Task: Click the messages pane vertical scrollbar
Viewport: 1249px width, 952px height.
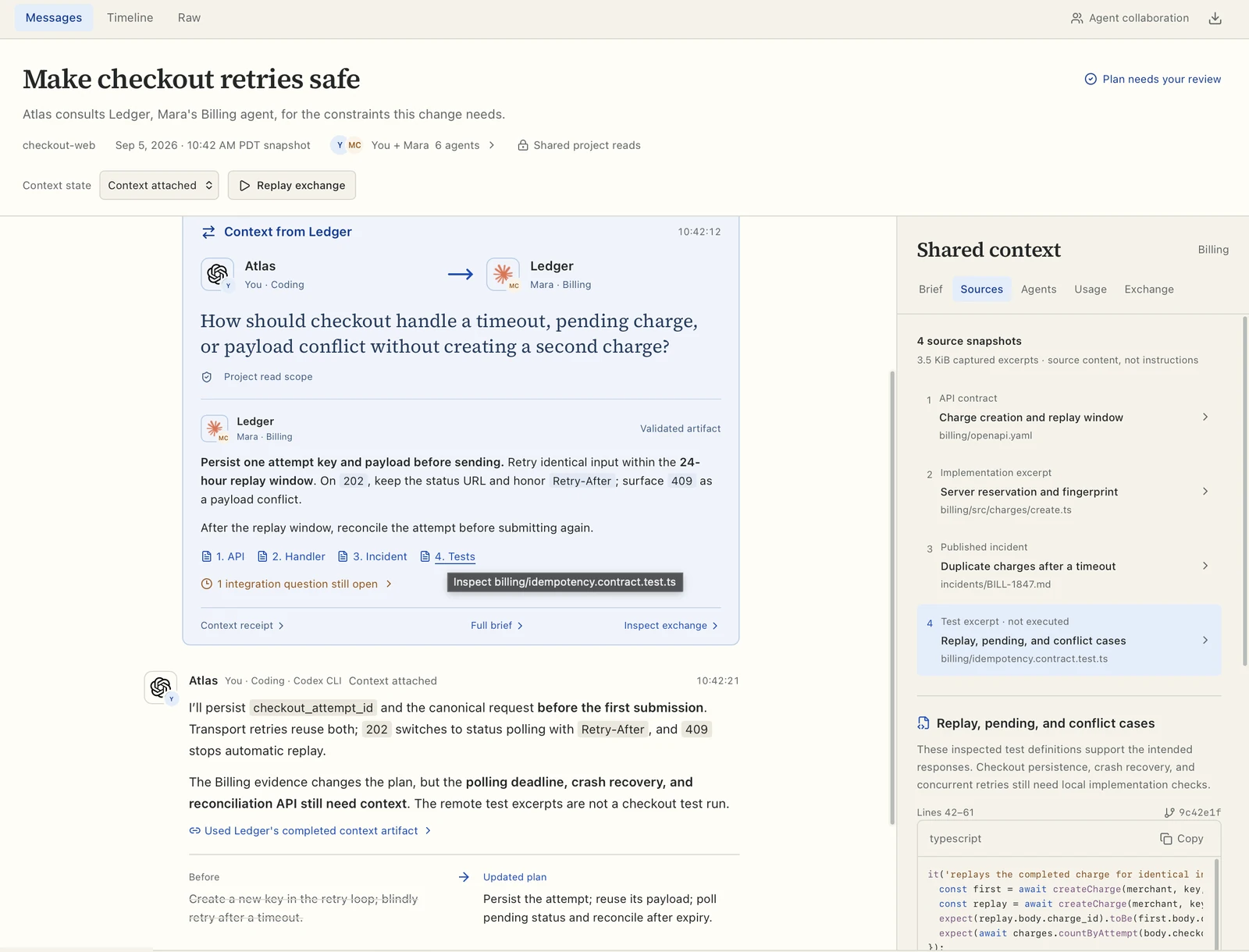Action: 892,598
